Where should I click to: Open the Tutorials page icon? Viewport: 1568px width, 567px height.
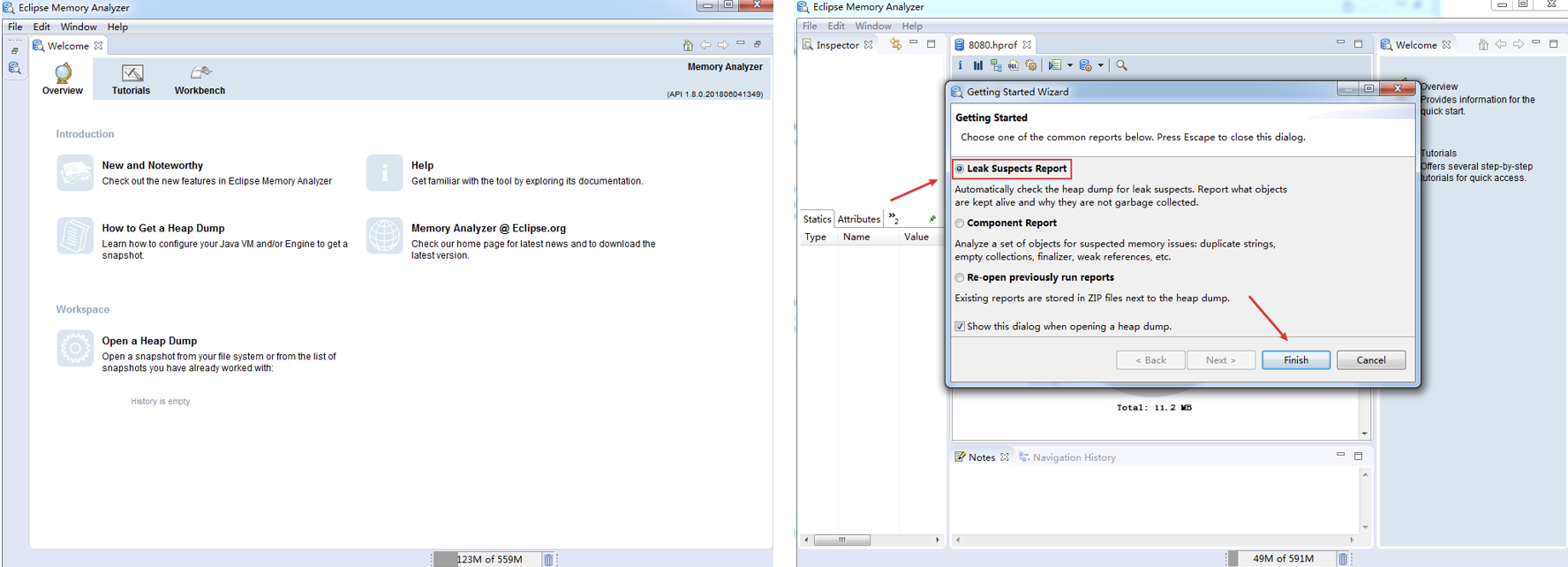pos(132,72)
